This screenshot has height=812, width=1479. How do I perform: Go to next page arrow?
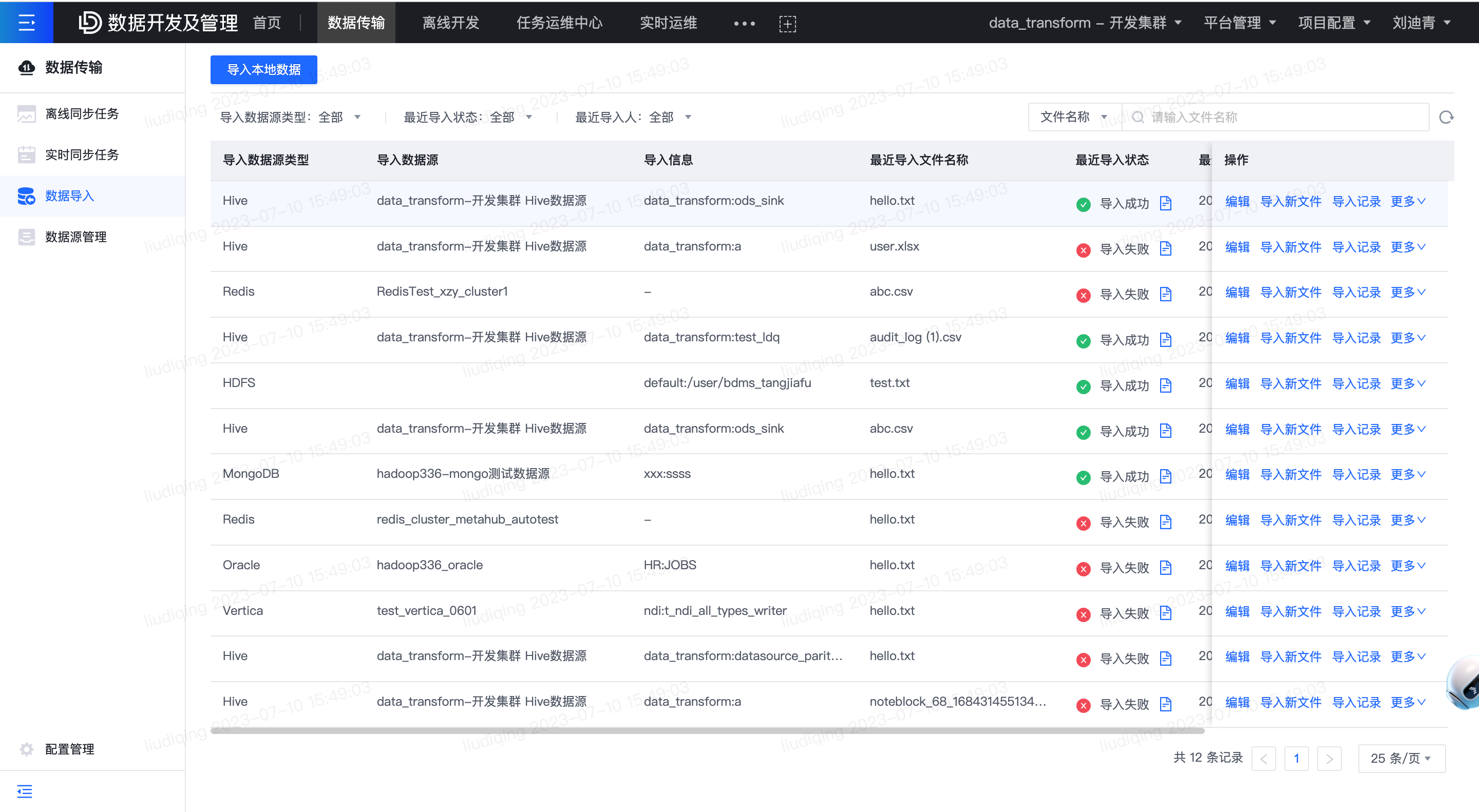(1329, 759)
